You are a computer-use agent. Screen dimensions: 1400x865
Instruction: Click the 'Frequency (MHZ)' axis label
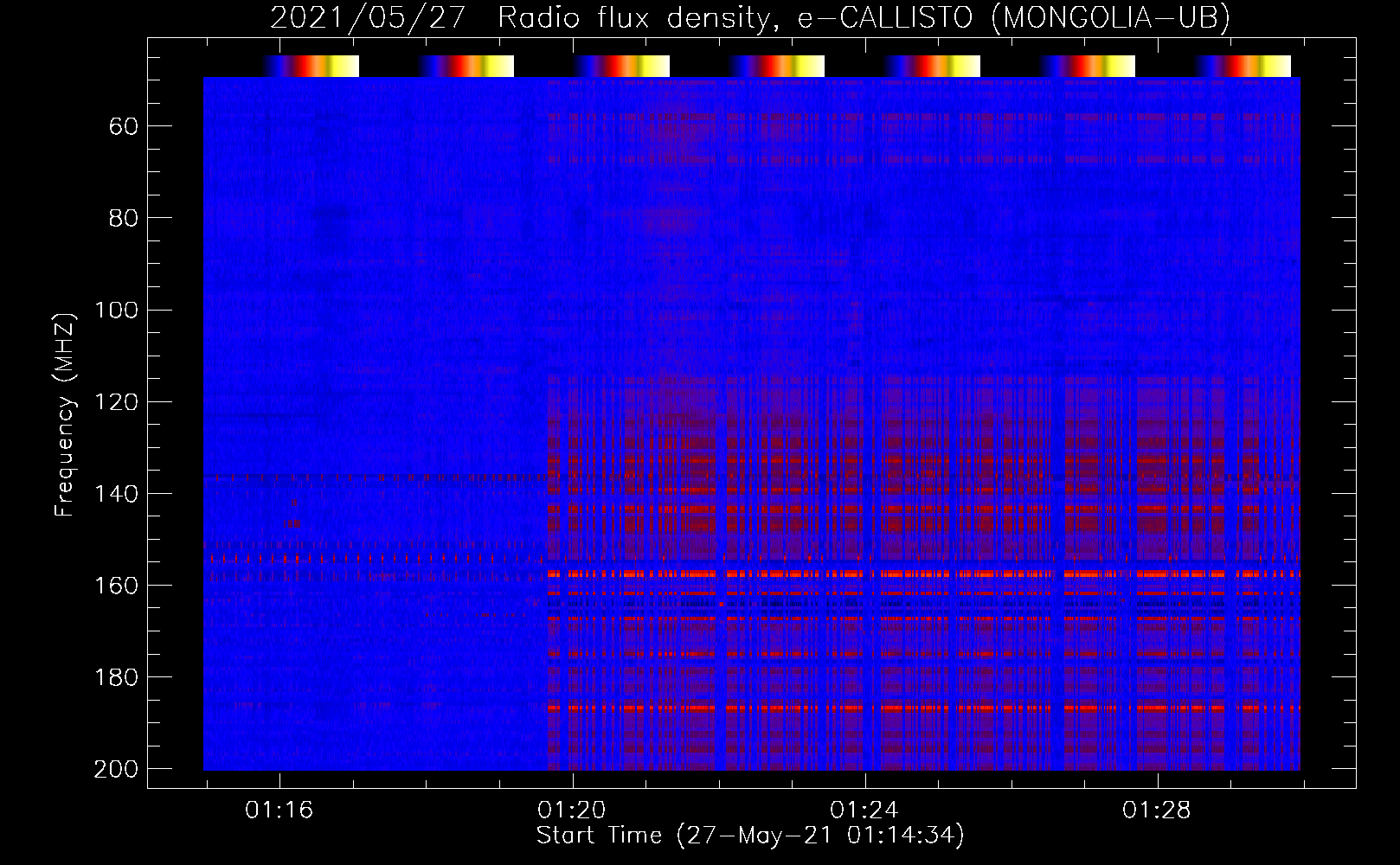(x=64, y=414)
